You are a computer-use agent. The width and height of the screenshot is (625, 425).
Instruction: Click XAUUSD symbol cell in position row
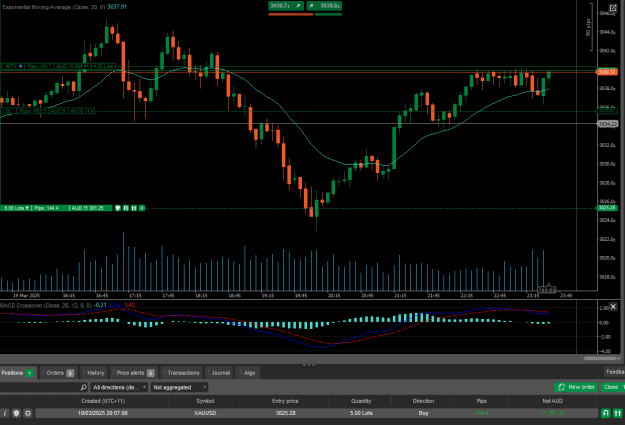click(x=205, y=413)
